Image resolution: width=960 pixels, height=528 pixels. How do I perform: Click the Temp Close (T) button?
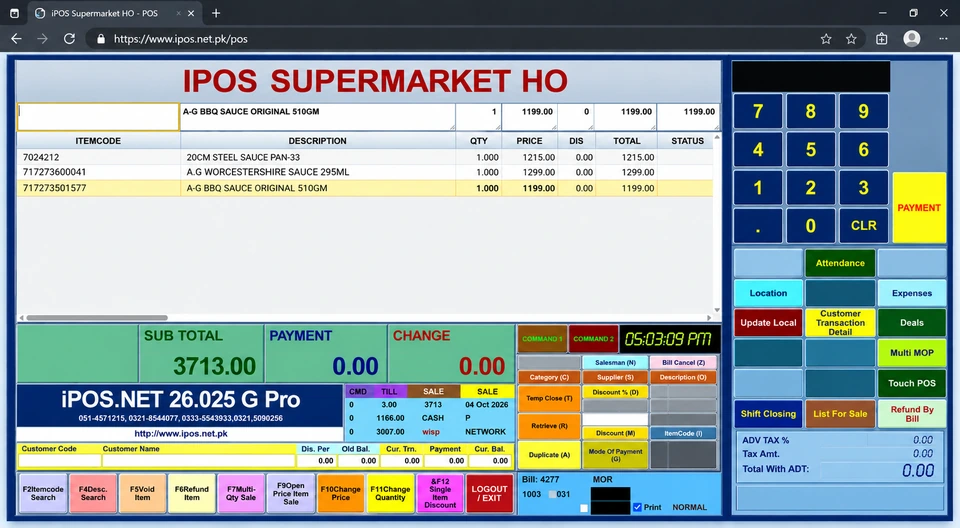(549, 398)
